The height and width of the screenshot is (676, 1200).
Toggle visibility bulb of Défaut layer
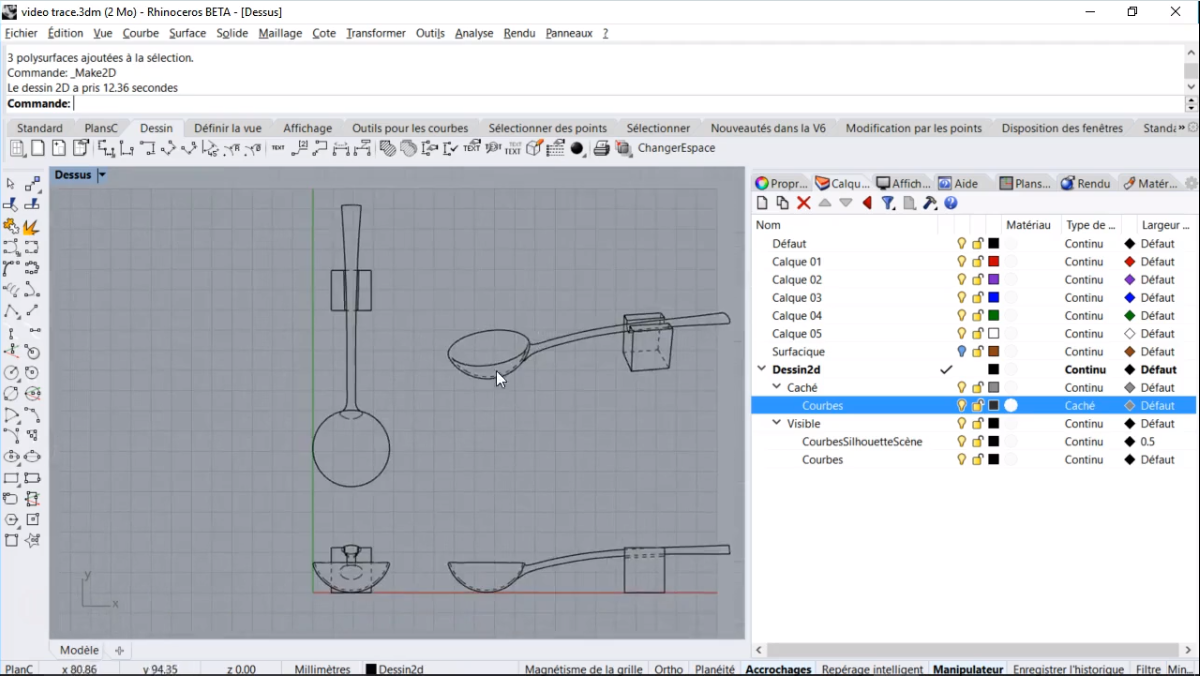(x=962, y=244)
